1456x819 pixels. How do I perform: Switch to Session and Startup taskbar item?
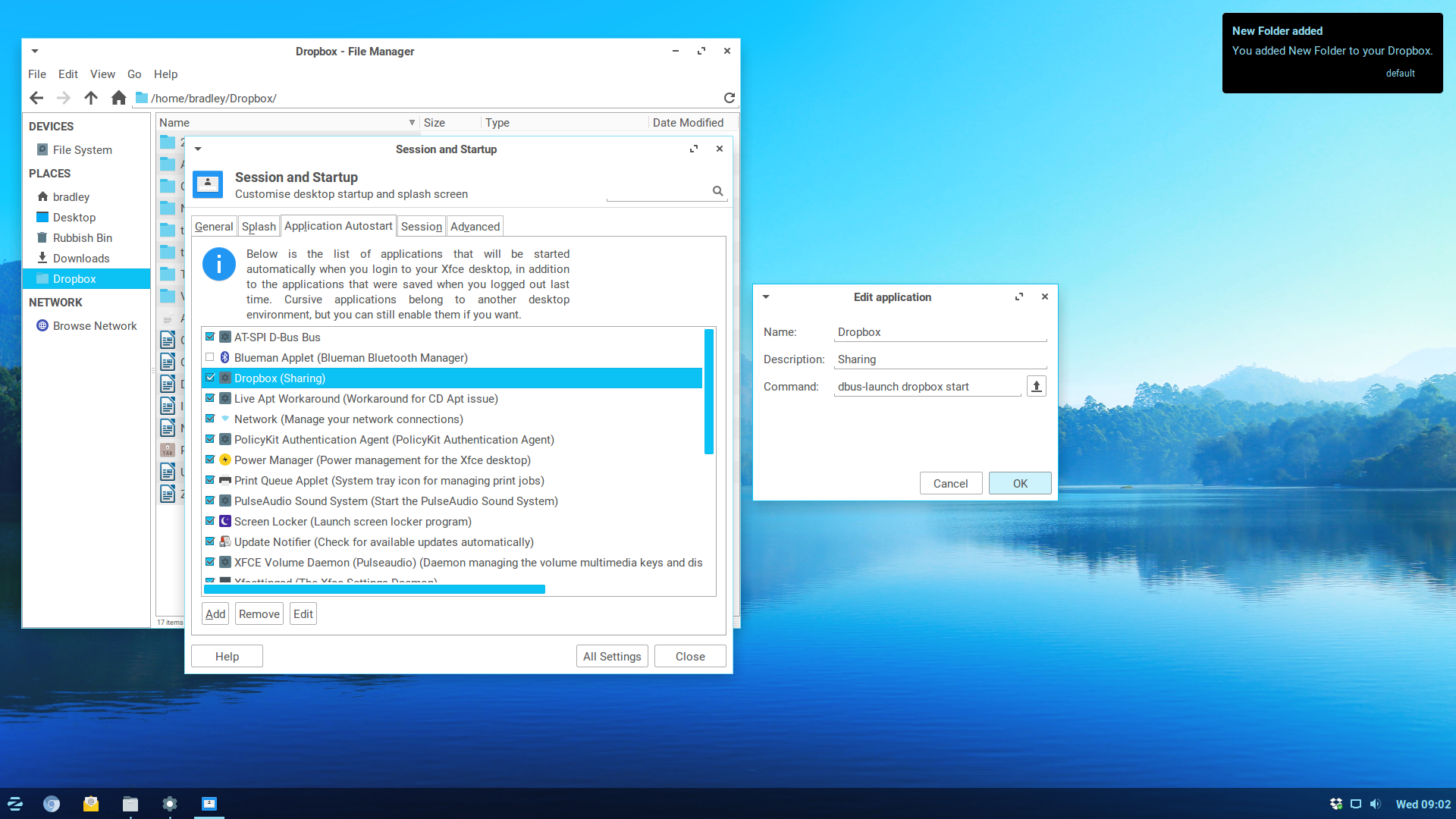[209, 804]
